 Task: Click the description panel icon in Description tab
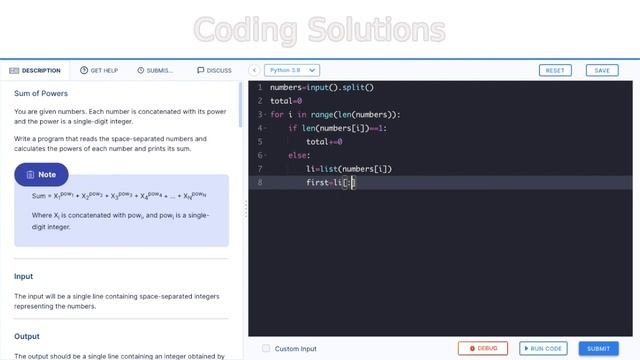click(x=14, y=71)
